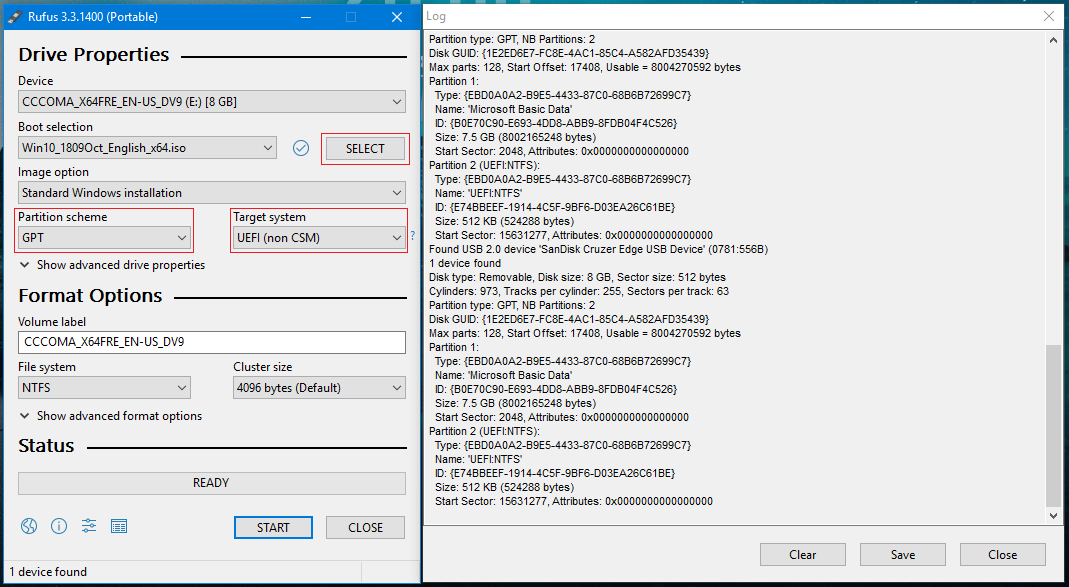
Task: Open Rufus settings sliders icon
Action: (89, 526)
